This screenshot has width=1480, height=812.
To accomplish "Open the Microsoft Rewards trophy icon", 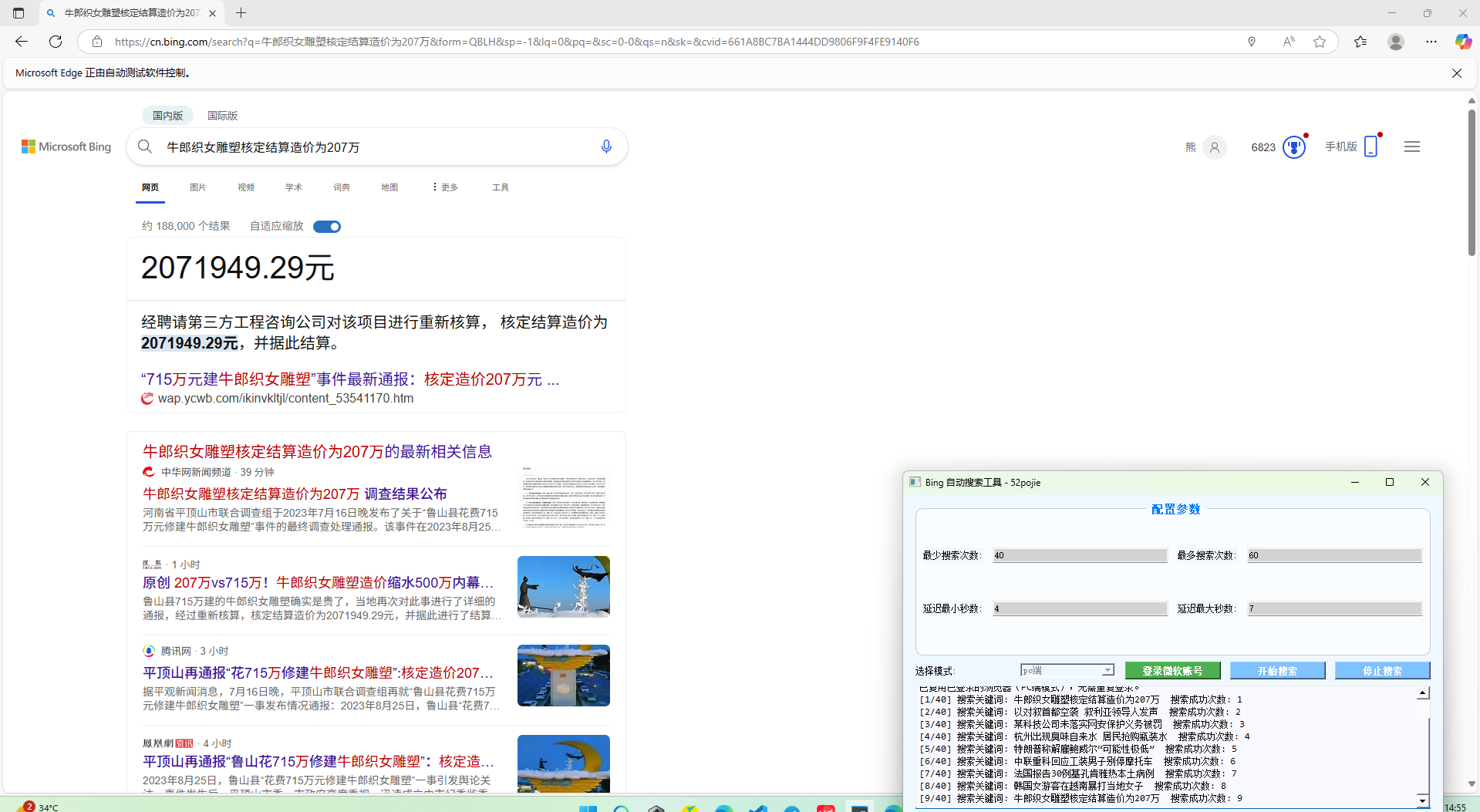I will coord(1293,147).
